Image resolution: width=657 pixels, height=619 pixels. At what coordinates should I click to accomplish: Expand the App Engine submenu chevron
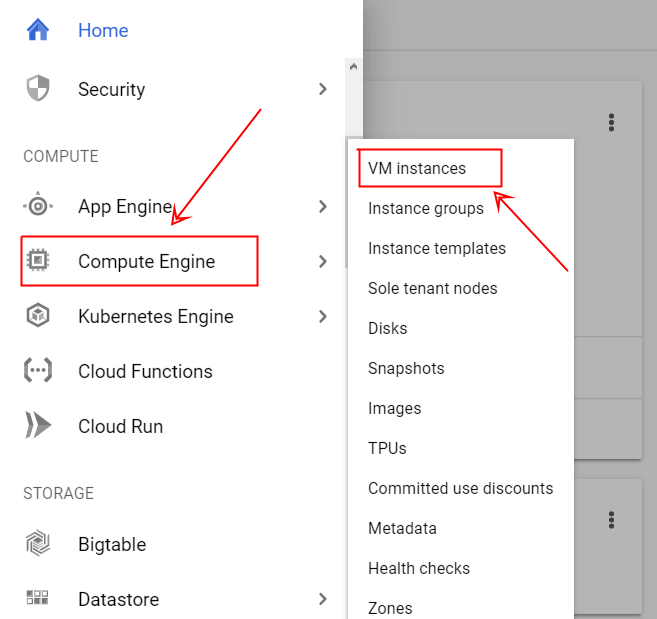click(x=322, y=206)
